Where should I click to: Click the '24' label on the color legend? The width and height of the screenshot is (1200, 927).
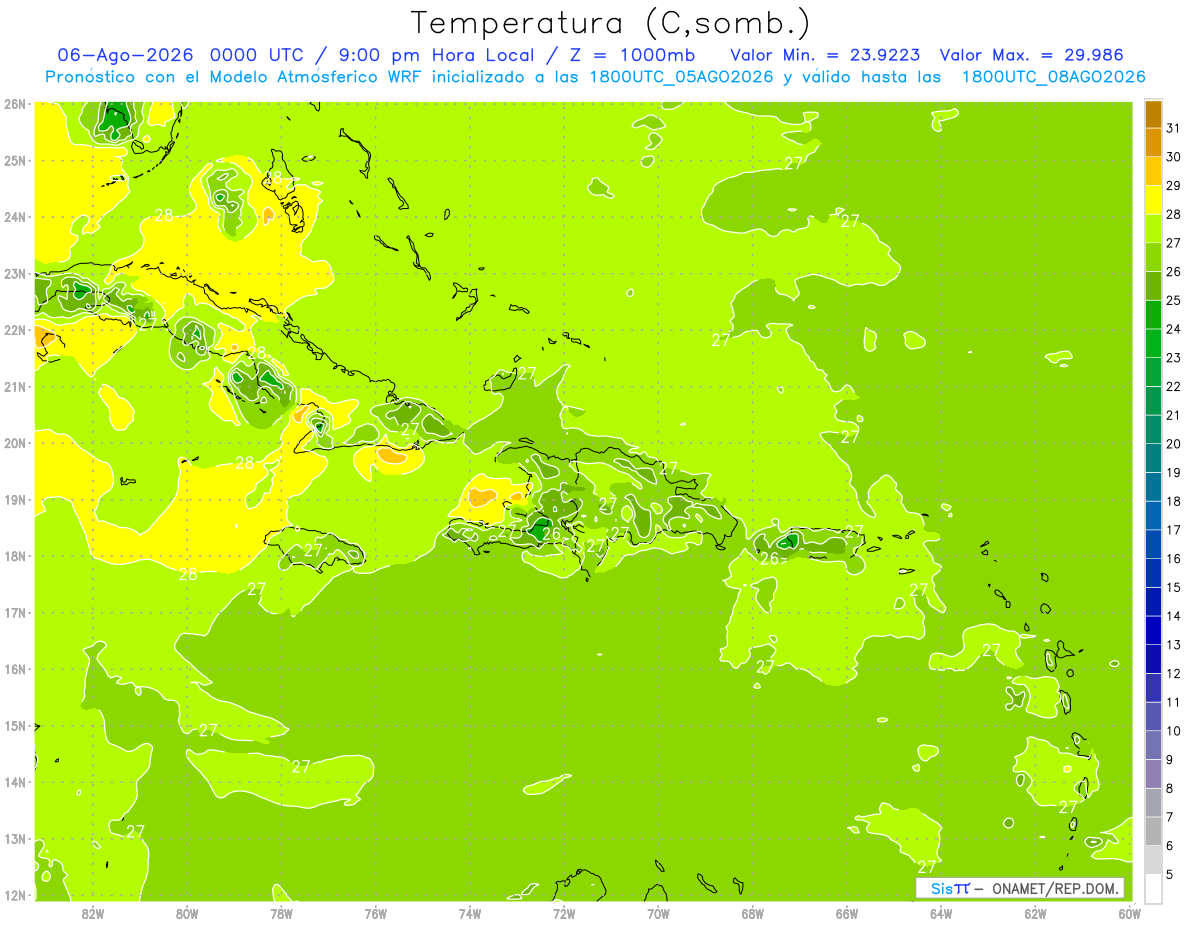point(1173,329)
